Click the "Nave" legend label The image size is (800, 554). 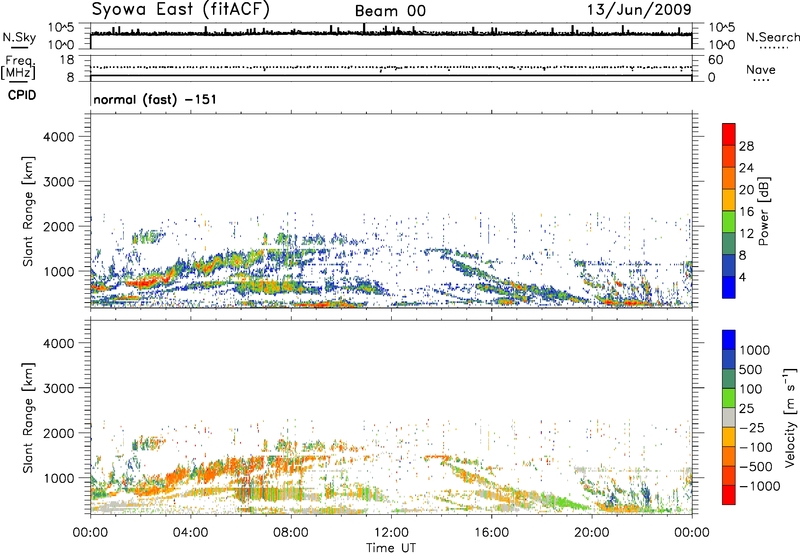coord(760,69)
